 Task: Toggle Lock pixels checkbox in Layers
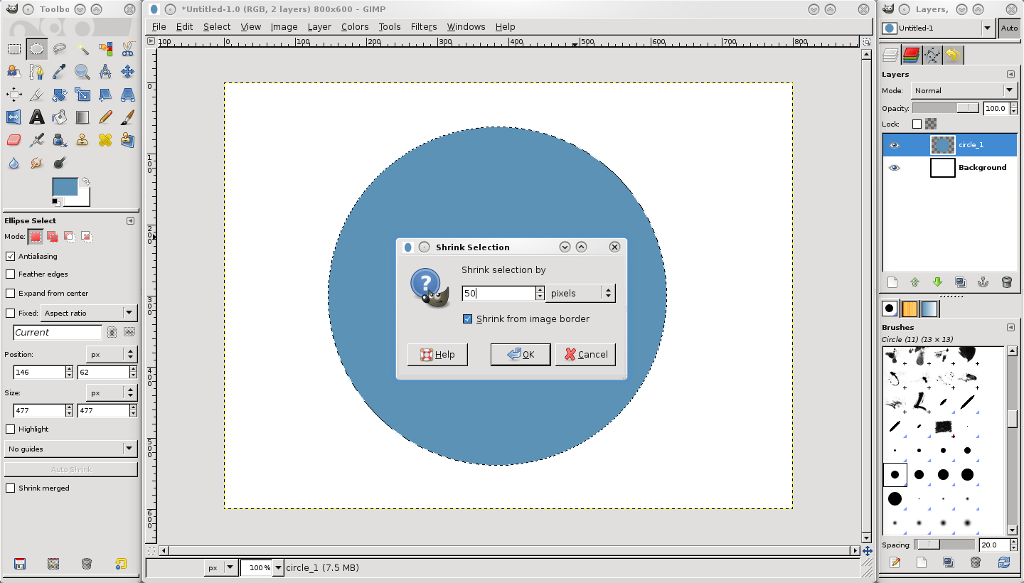point(917,123)
